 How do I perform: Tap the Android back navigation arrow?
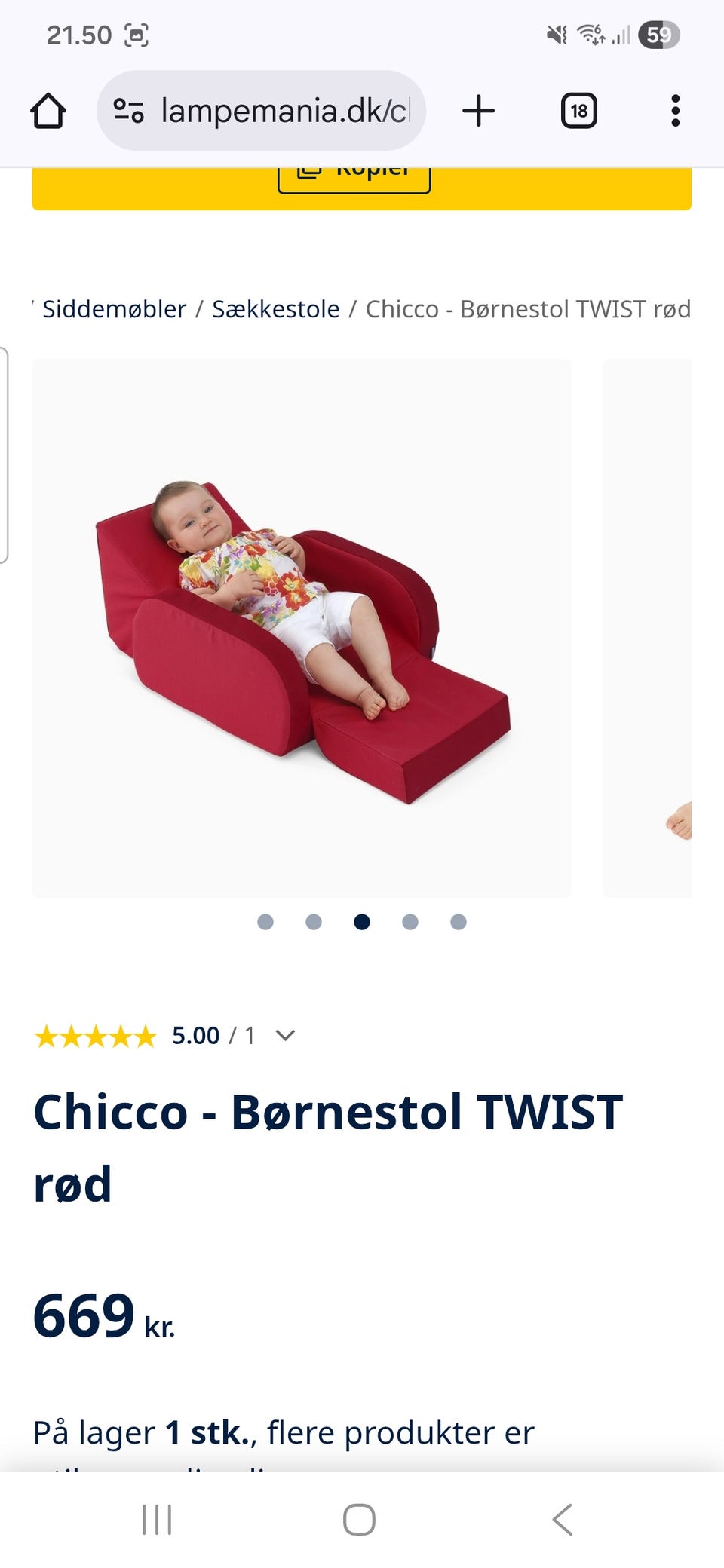[x=563, y=1519]
